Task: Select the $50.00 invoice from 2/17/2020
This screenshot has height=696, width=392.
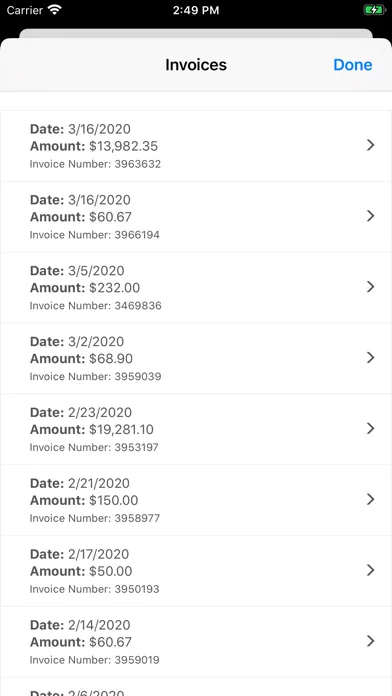Action: [x=196, y=571]
